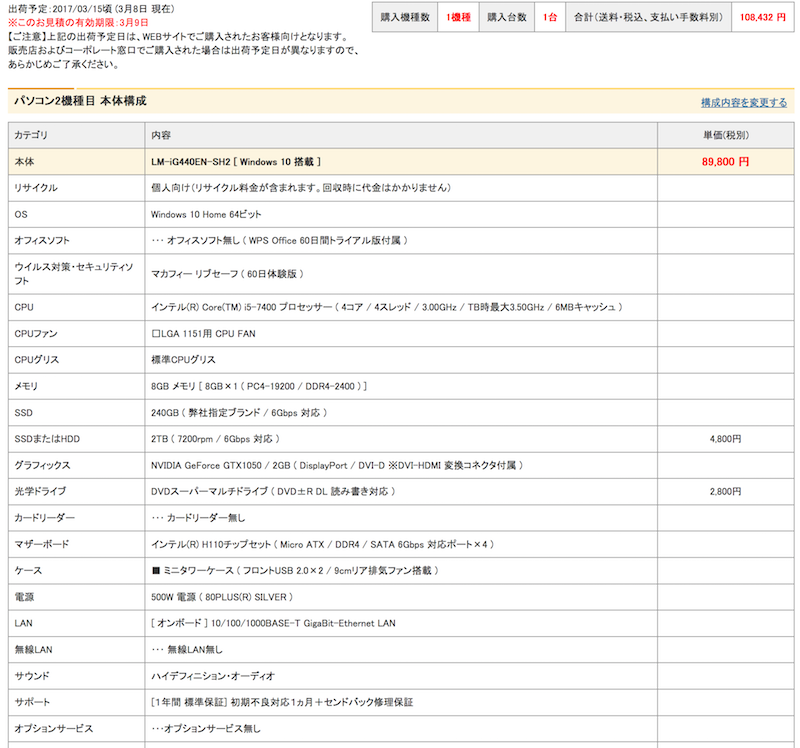Select the SSDまたはHDD category label
The height and width of the screenshot is (748, 800).
click(x=47, y=439)
